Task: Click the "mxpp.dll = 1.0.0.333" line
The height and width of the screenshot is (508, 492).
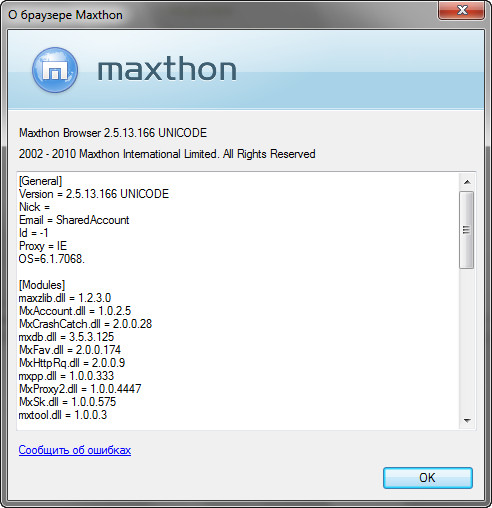Action: pos(66,376)
